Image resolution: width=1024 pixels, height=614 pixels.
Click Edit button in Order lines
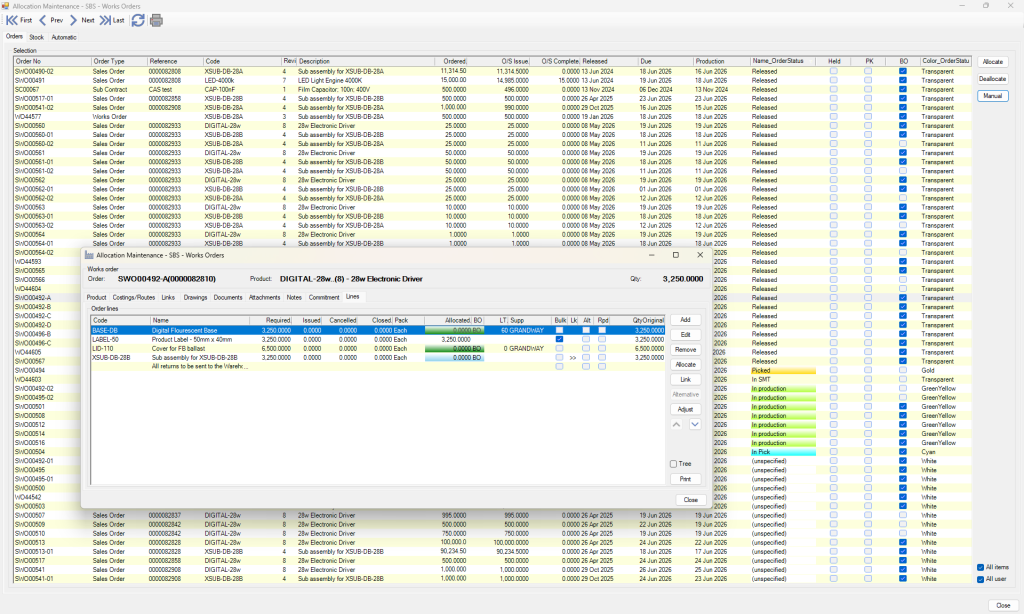(x=685, y=335)
